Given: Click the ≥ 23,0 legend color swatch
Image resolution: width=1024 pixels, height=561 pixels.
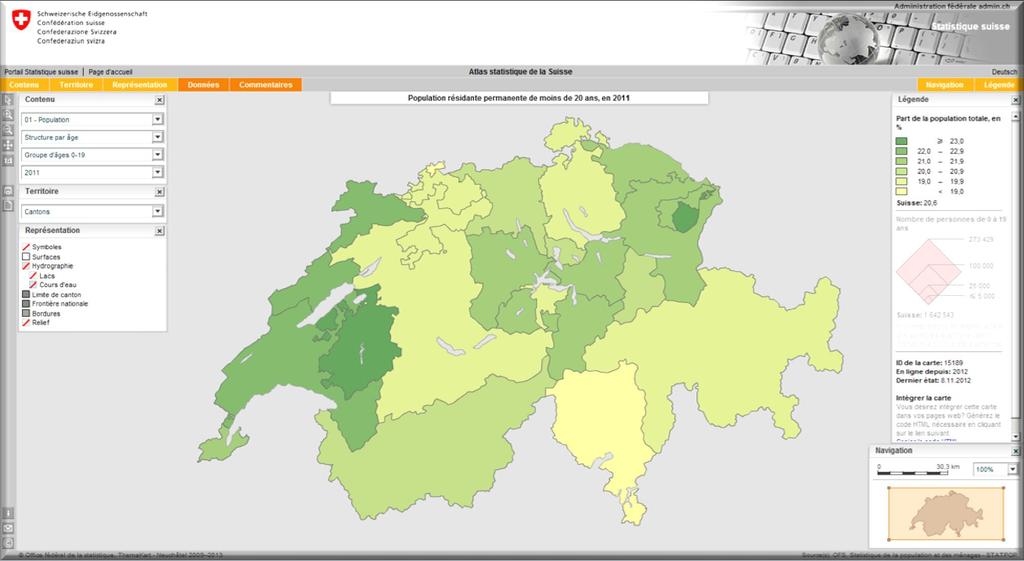Looking at the screenshot, I should (x=901, y=141).
